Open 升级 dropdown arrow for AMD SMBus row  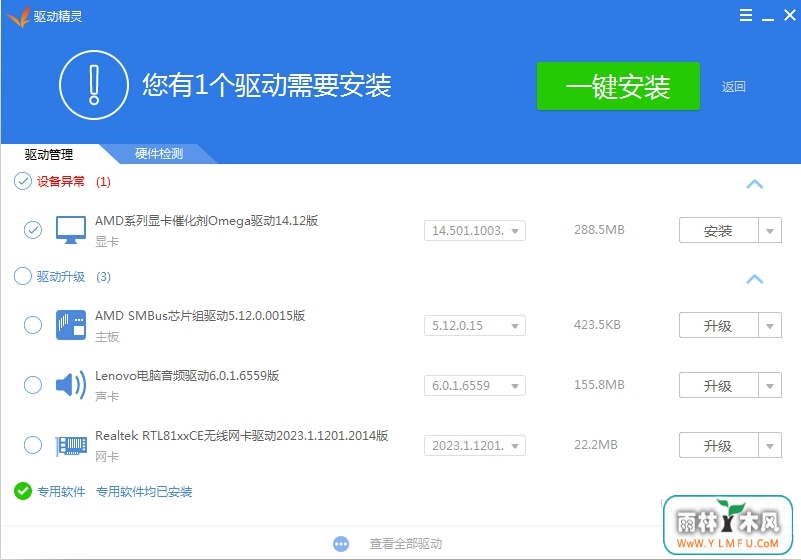[770, 326]
